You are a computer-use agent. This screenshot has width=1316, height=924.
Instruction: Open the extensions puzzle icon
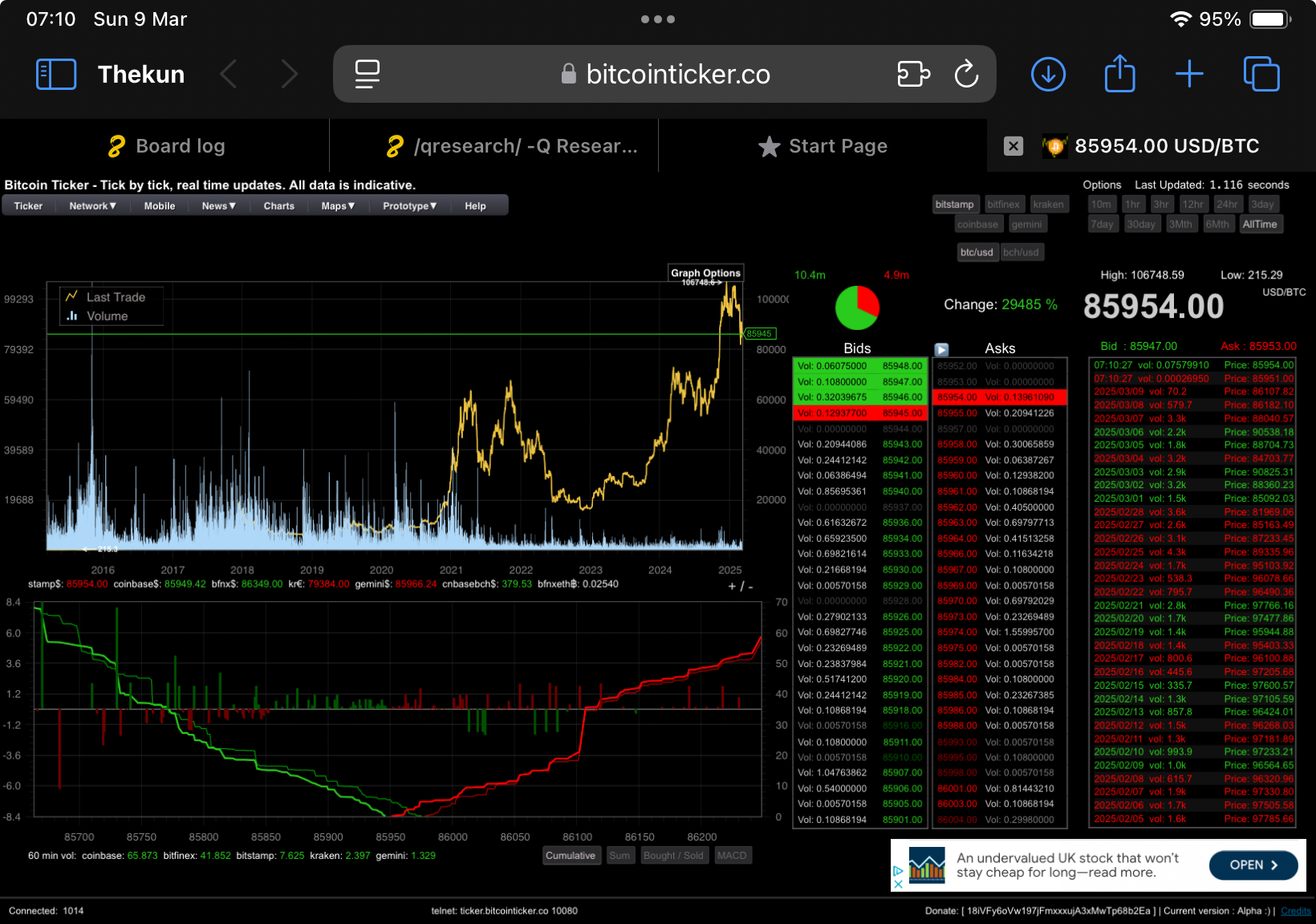click(x=913, y=74)
